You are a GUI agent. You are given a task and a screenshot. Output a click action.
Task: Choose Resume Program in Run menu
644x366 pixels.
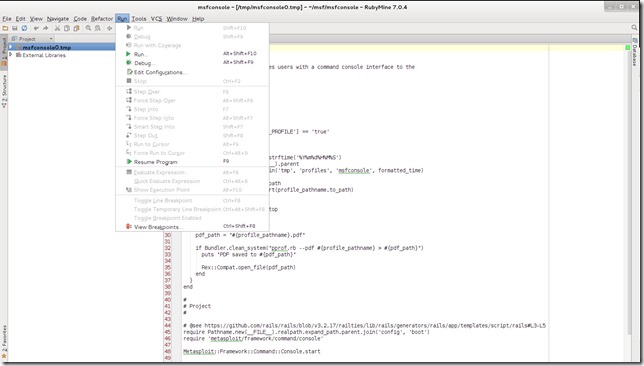coord(192,162)
